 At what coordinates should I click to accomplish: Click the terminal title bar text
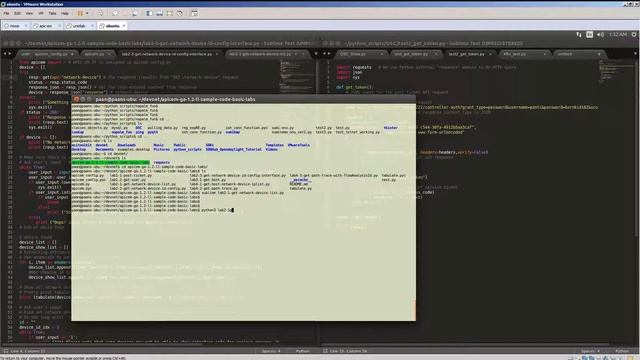pos(176,99)
